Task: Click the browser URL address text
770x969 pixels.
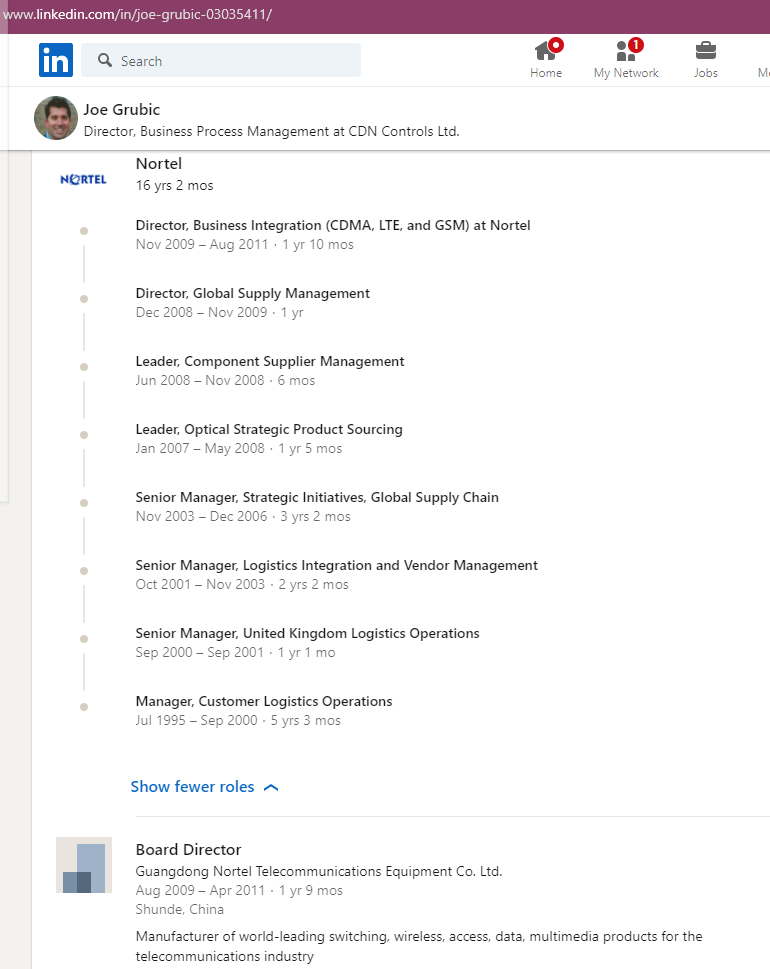Action: pyautogui.click(x=137, y=14)
